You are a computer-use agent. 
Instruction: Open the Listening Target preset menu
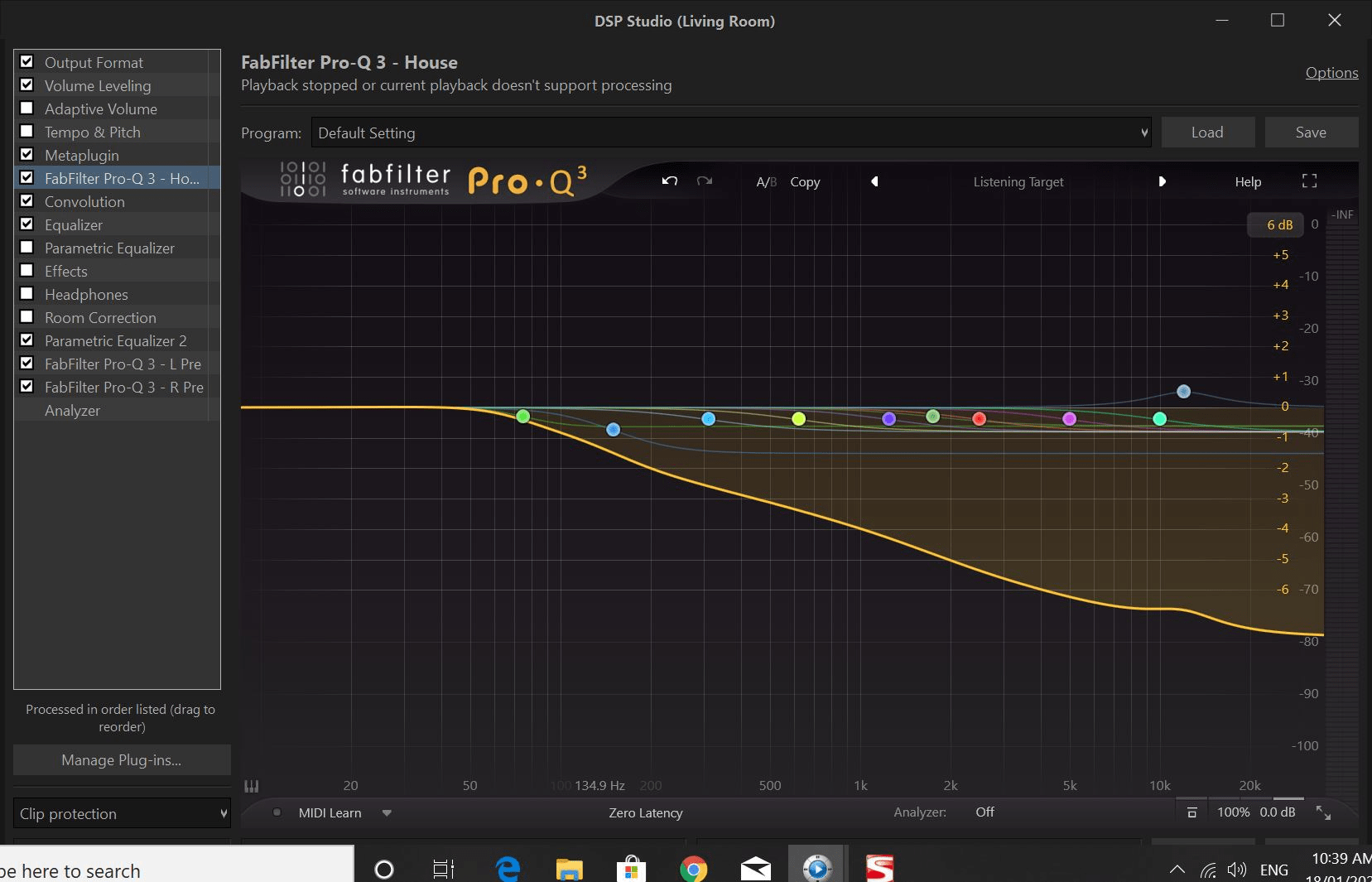point(1018,181)
